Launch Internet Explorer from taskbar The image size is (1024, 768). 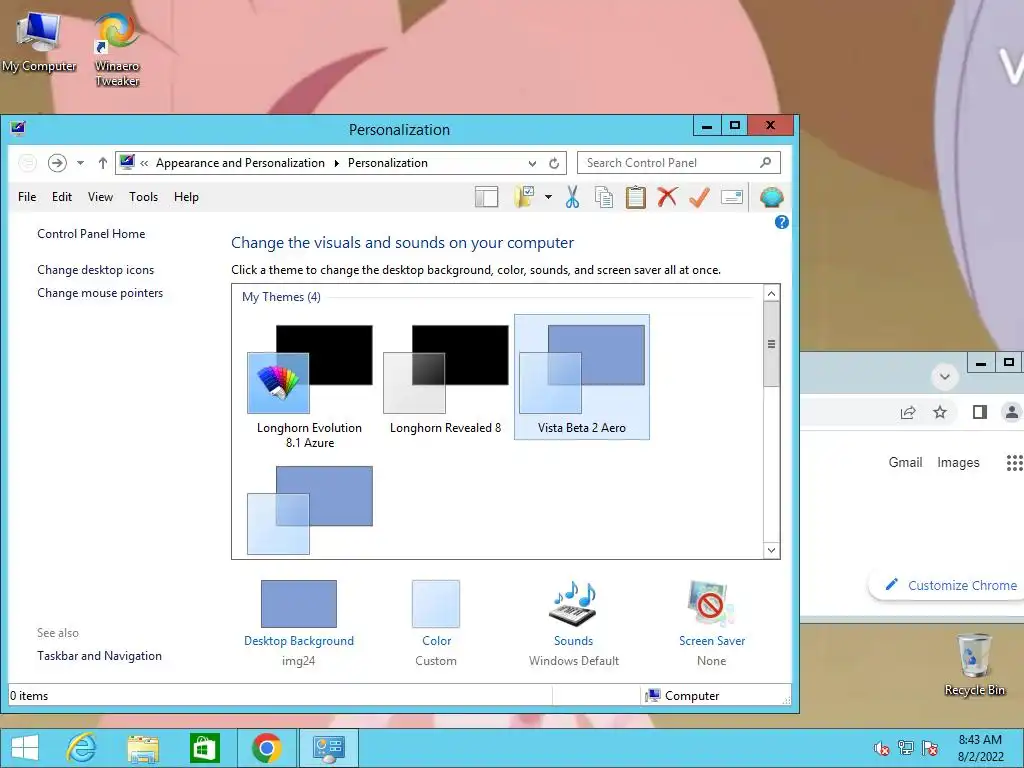pyautogui.click(x=82, y=748)
